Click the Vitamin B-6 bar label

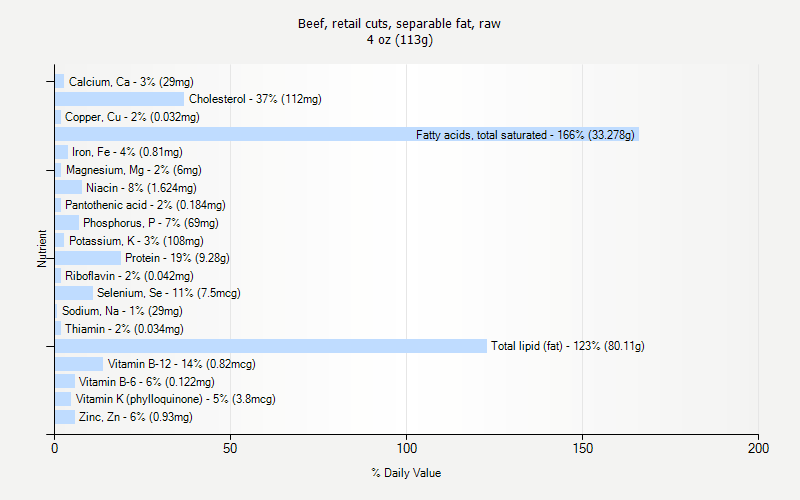point(146,381)
